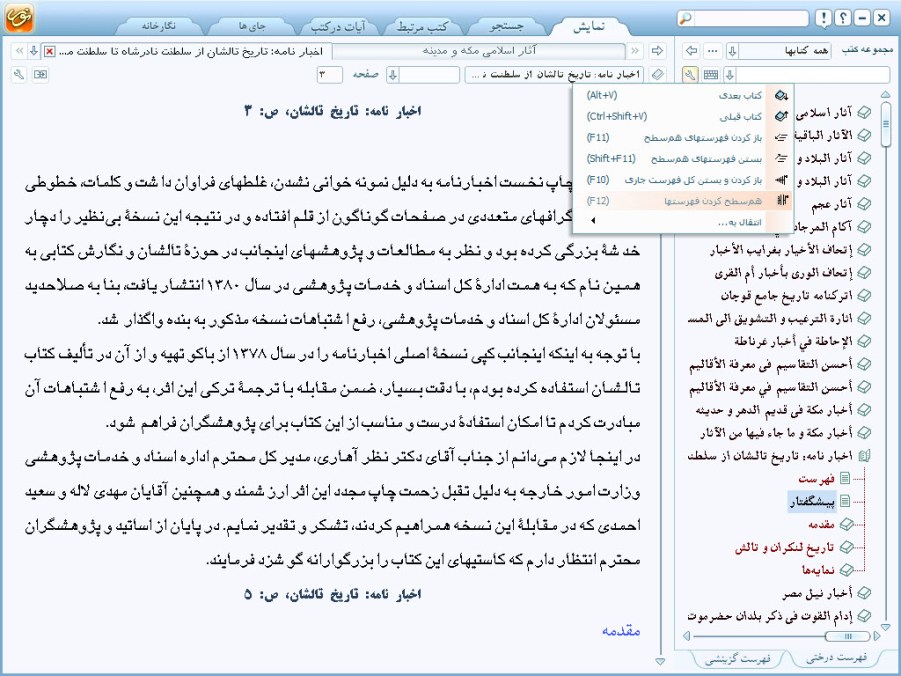Screen dimensions: 901x676
Task: Click the book icon of أخبار نيل مصر
Action: 863,593
